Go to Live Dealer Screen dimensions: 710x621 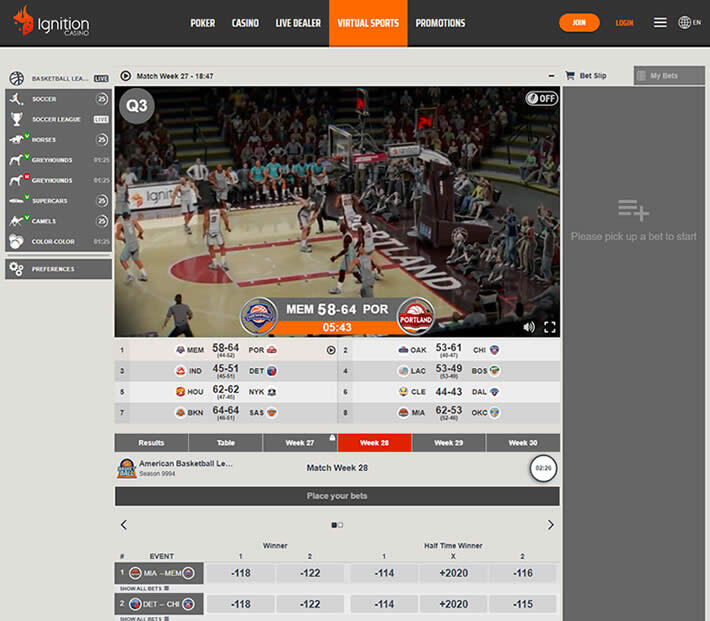coord(298,23)
